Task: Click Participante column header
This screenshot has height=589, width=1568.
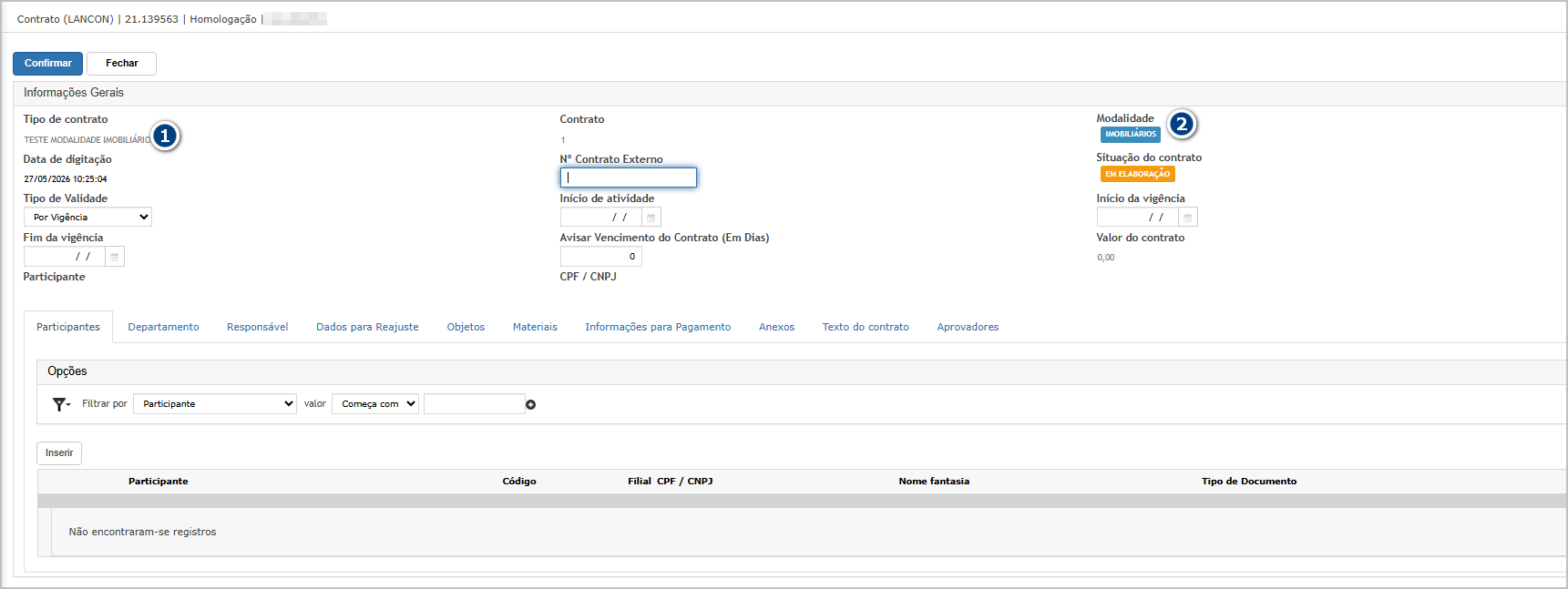Action: [x=159, y=482]
